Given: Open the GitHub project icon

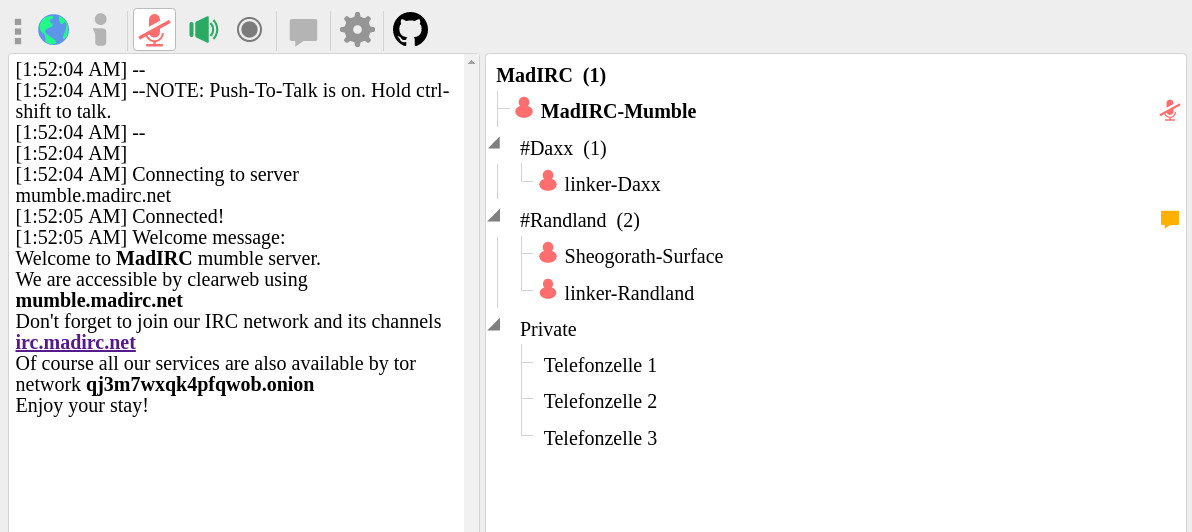Looking at the screenshot, I should (411, 30).
